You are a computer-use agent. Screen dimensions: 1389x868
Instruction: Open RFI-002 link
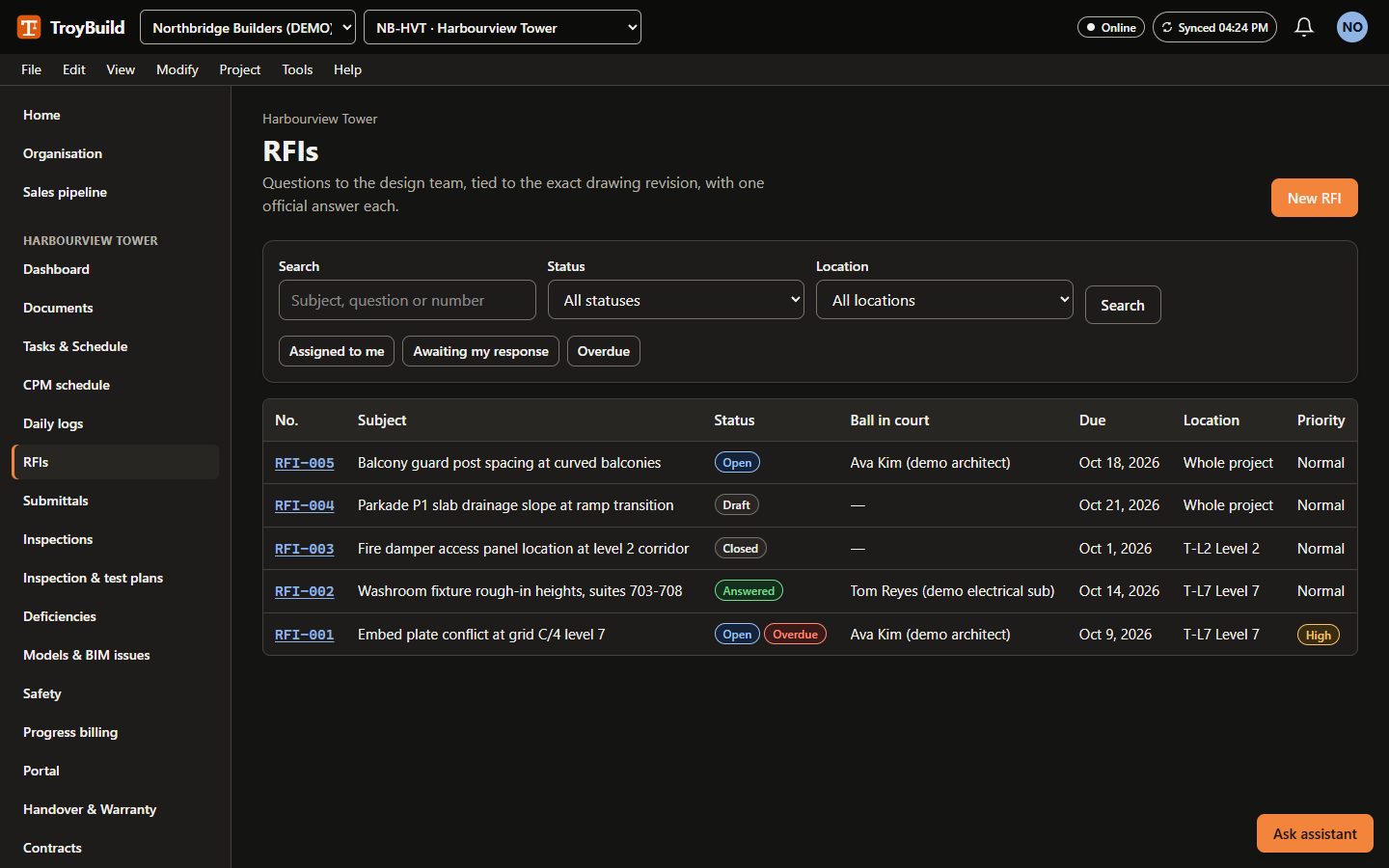click(304, 591)
